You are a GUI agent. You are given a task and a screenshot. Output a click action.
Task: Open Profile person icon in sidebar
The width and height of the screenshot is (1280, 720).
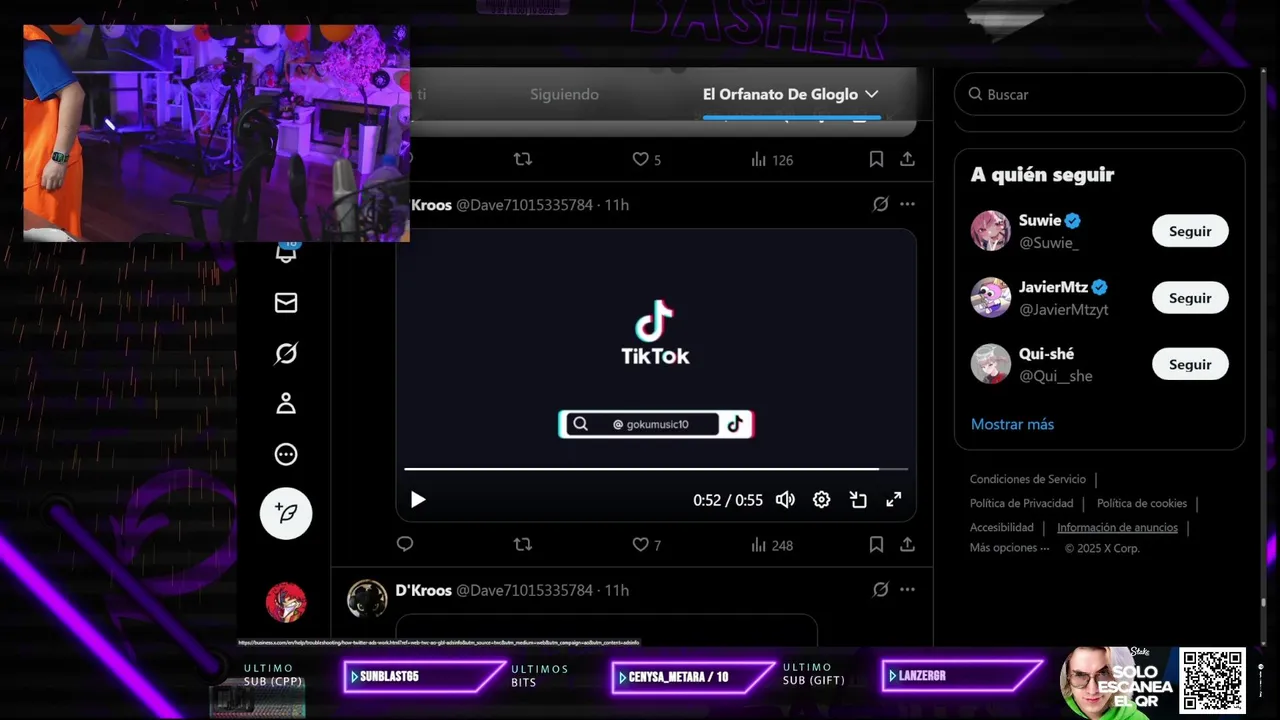click(x=286, y=404)
